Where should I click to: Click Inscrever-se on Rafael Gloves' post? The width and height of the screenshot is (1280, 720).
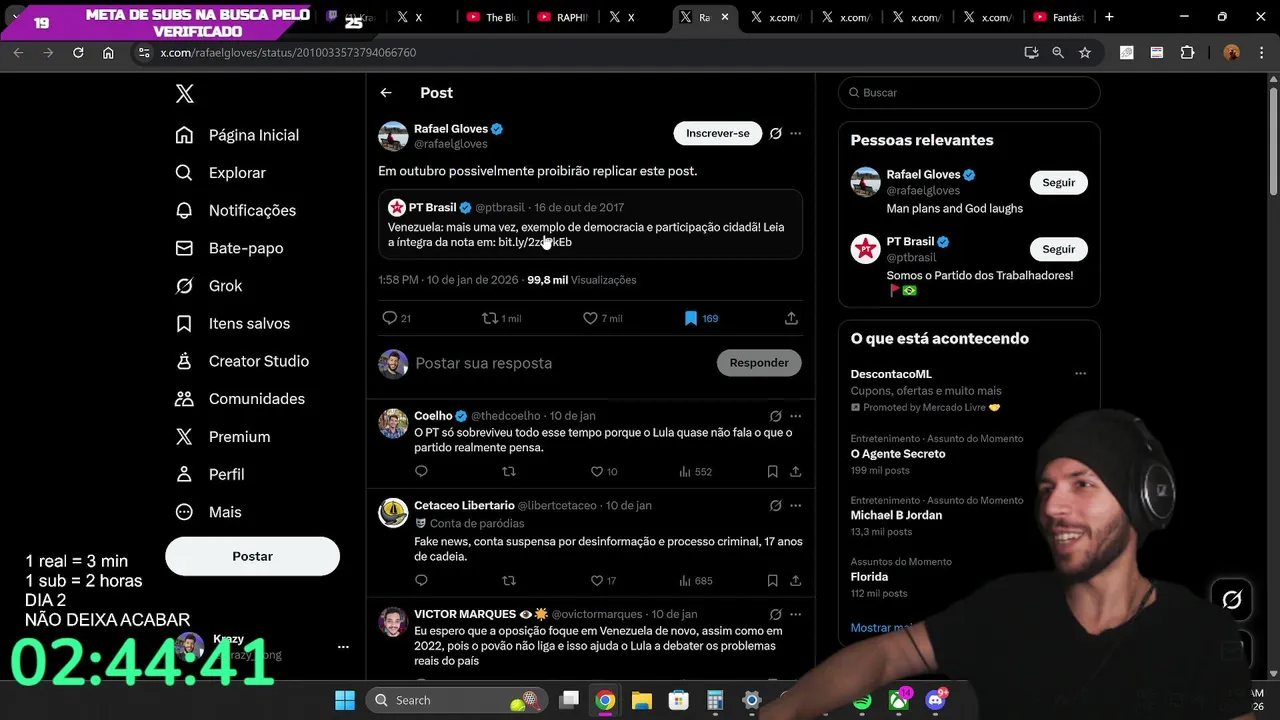(717, 133)
